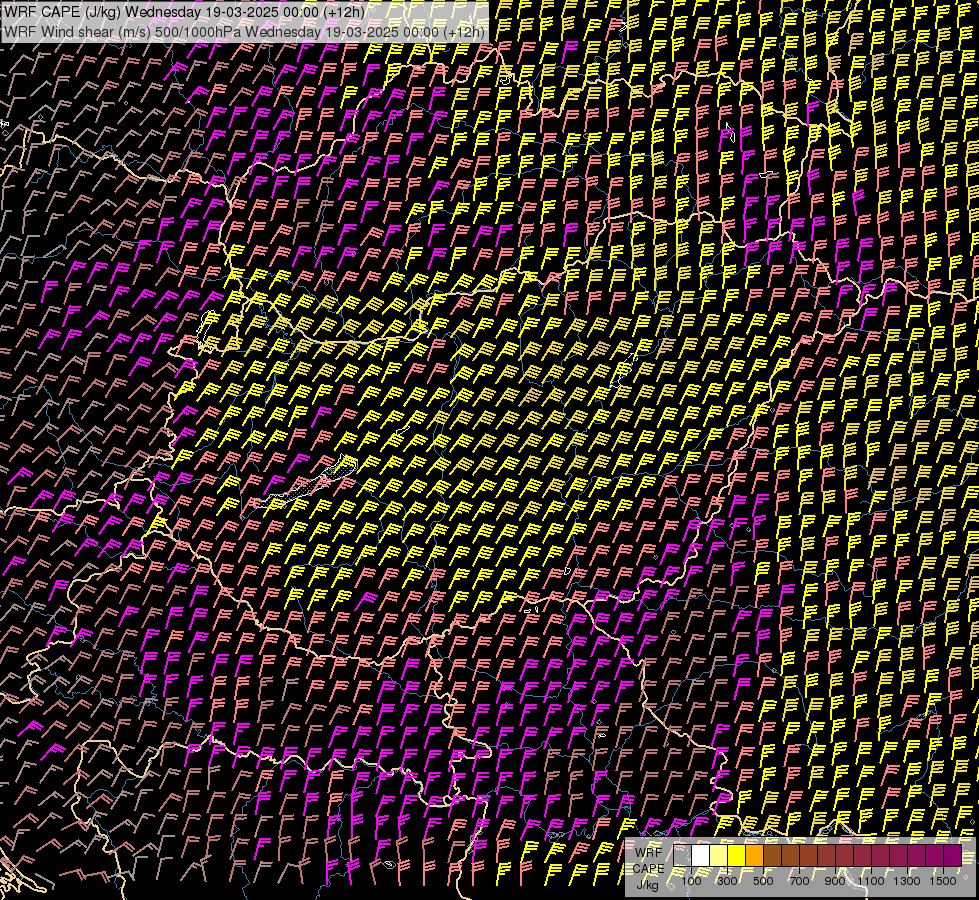Click the rightmost purple CAPE legend swatch
The image size is (979, 900).
point(953,855)
